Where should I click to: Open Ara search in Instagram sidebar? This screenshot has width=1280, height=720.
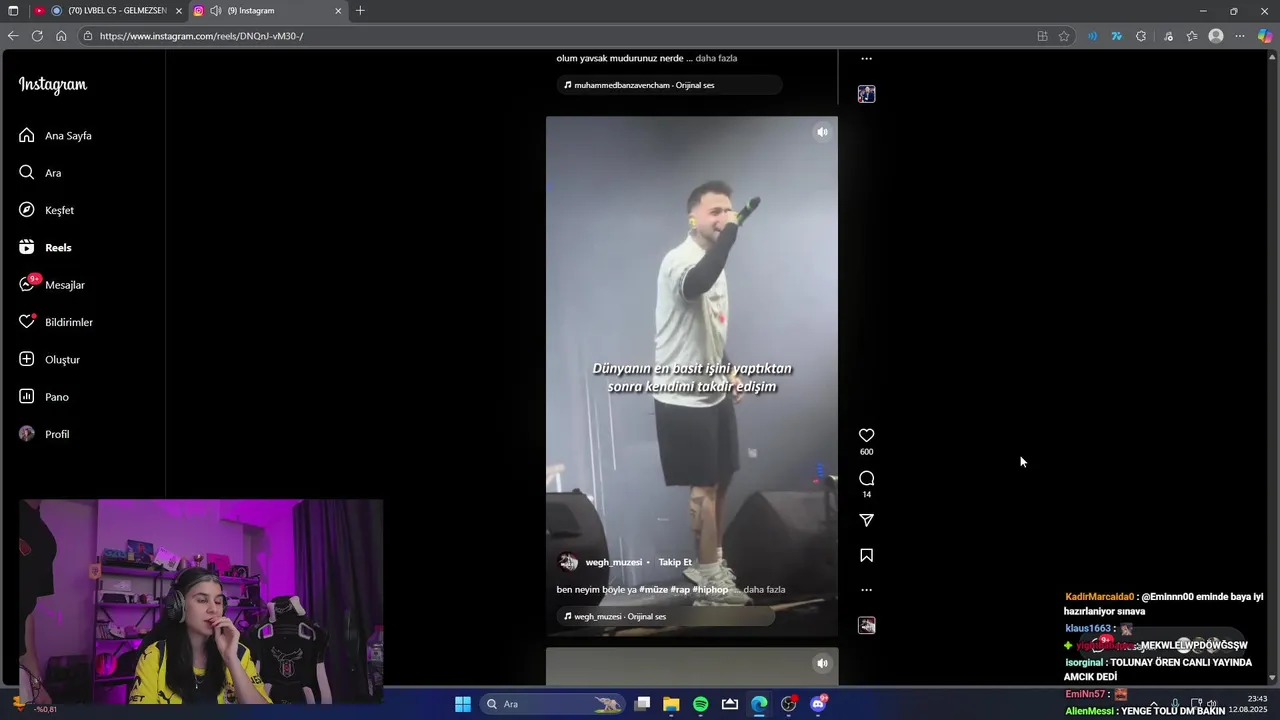point(40,173)
